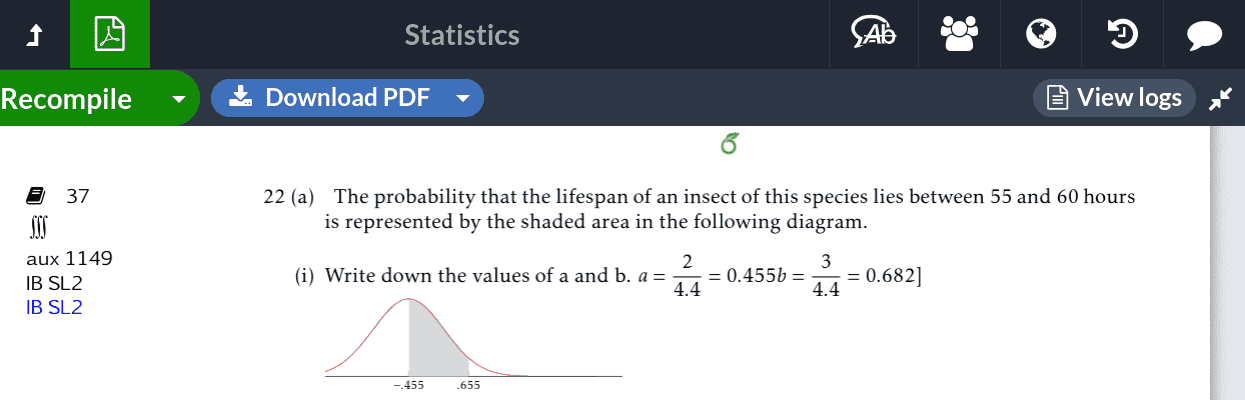Click the up-arrow back to projects icon
The height and width of the screenshot is (400, 1245).
point(35,35)
